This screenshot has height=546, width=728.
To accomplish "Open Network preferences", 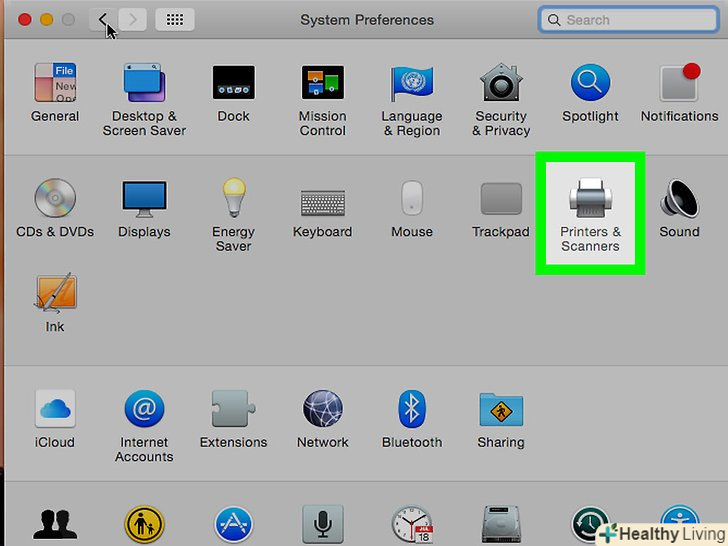I will 323,419.
